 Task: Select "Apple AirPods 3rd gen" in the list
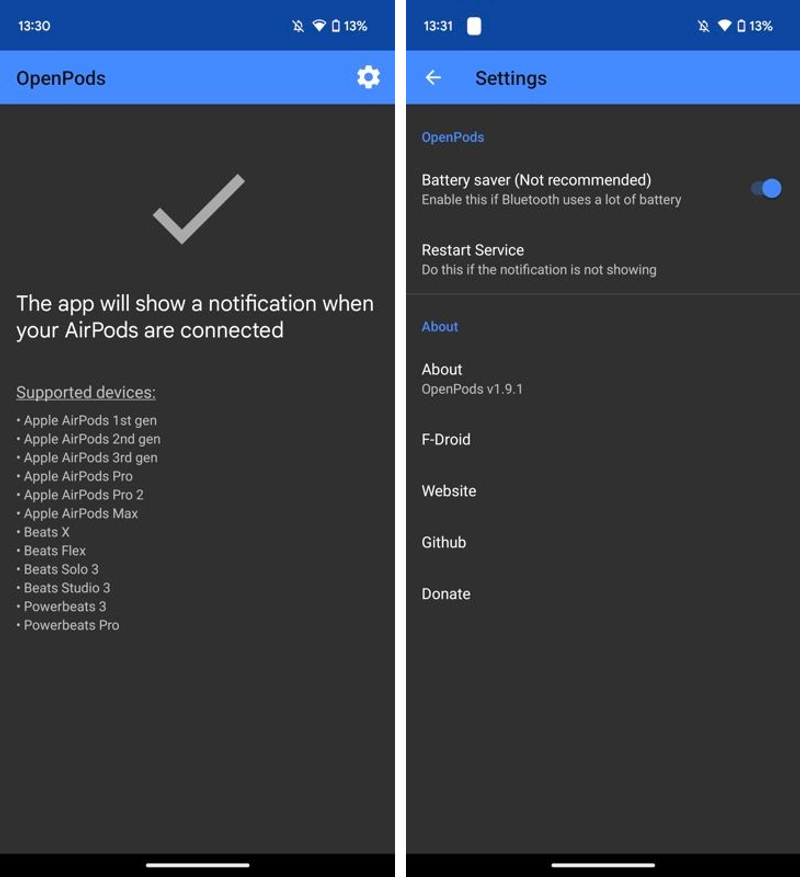click(91, 458)
